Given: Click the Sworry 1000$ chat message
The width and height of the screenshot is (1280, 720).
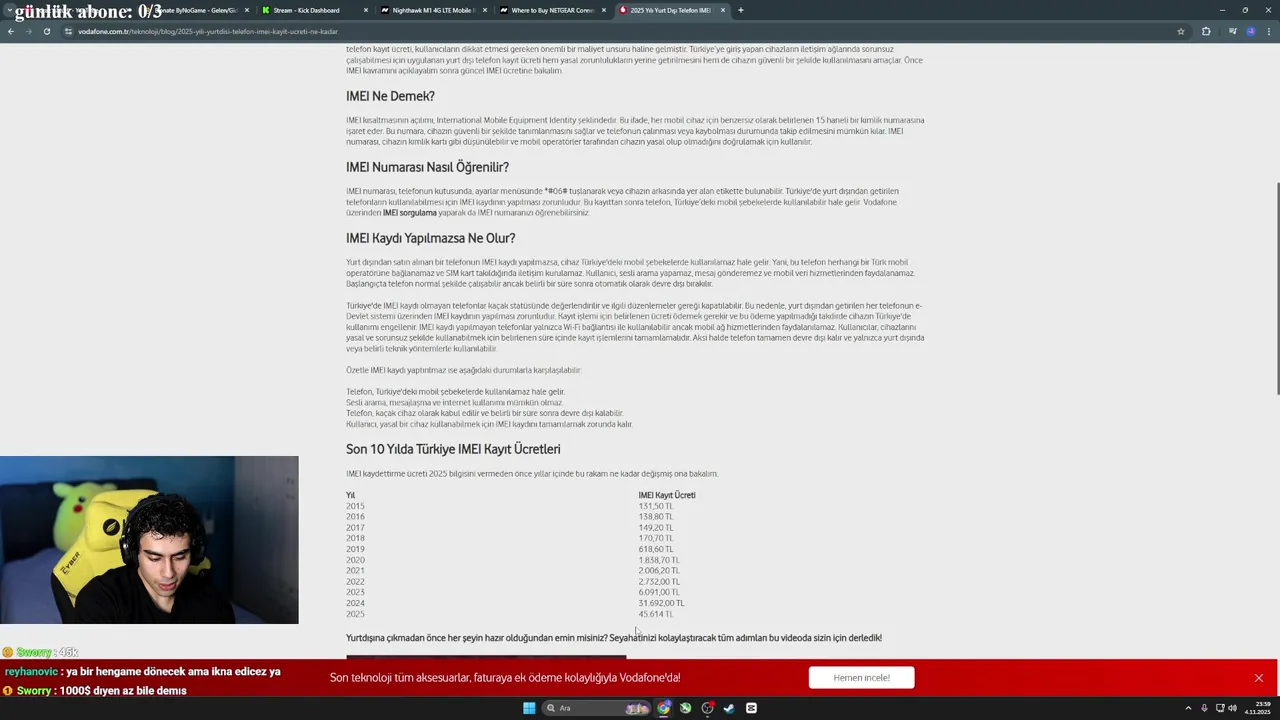Looking at the screenshot, I should pos(95,690).
